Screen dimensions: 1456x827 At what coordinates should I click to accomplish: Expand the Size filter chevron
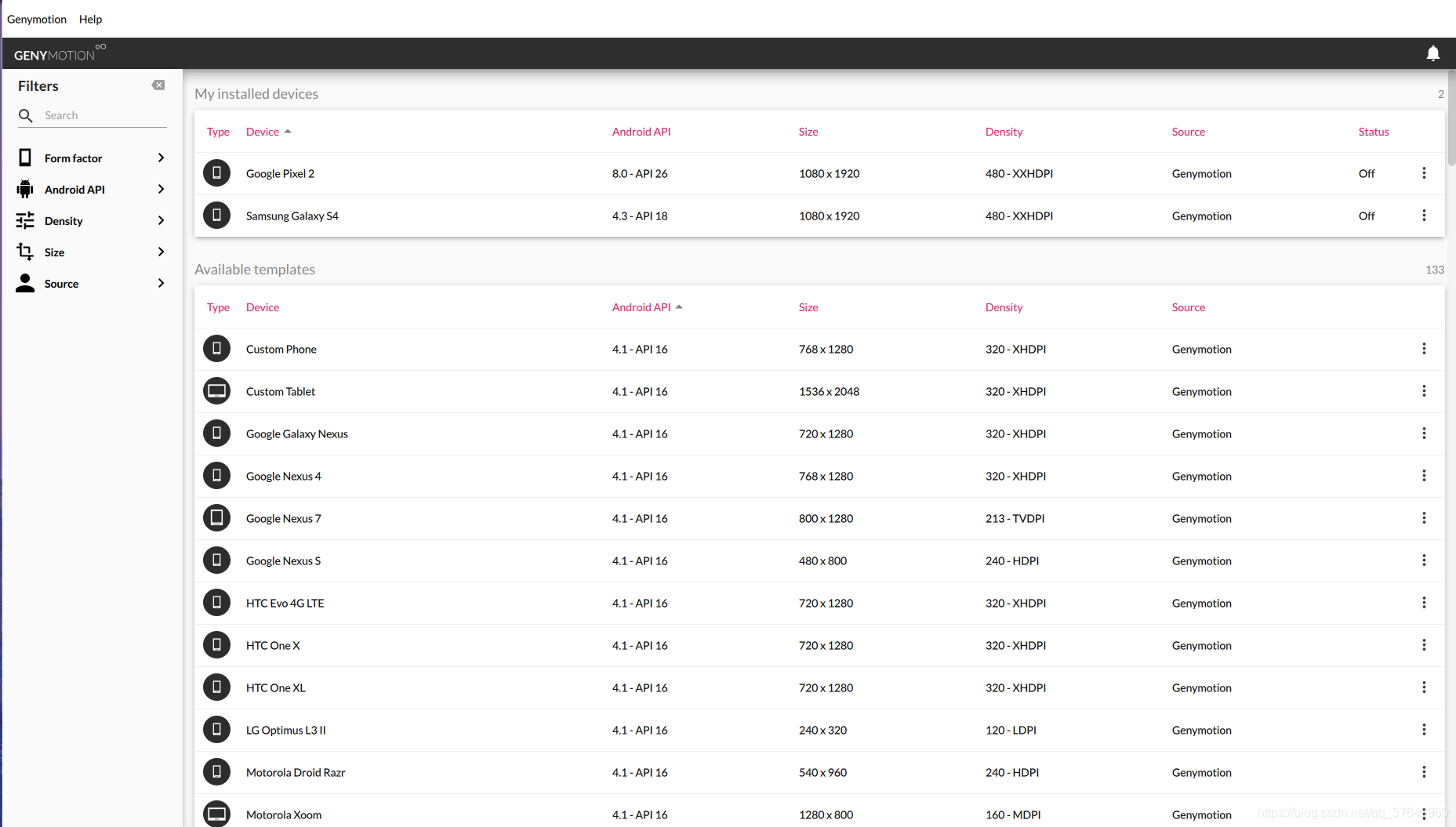pyautogui.click(x=161, y=252)
